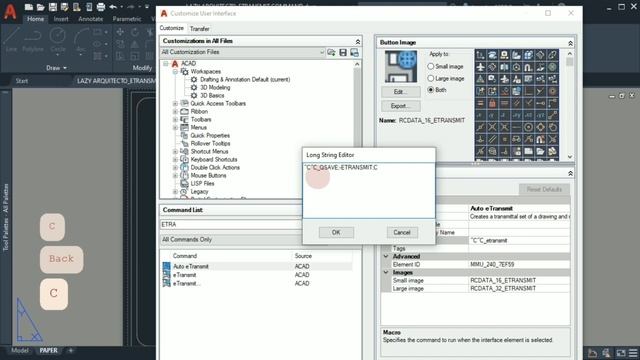The image size is (640, 360).
Task: Expand the Shortcut Menus tree node
Action: tap(175, 151)
